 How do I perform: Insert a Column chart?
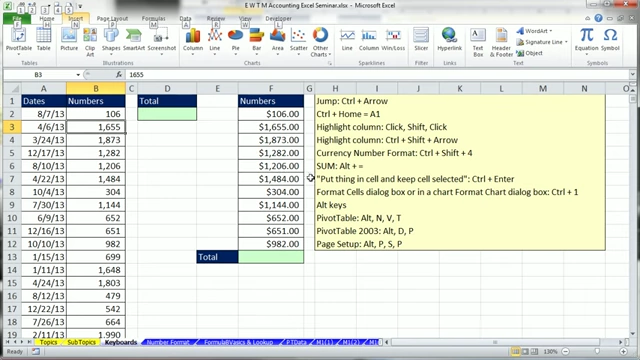coord(193,41)
